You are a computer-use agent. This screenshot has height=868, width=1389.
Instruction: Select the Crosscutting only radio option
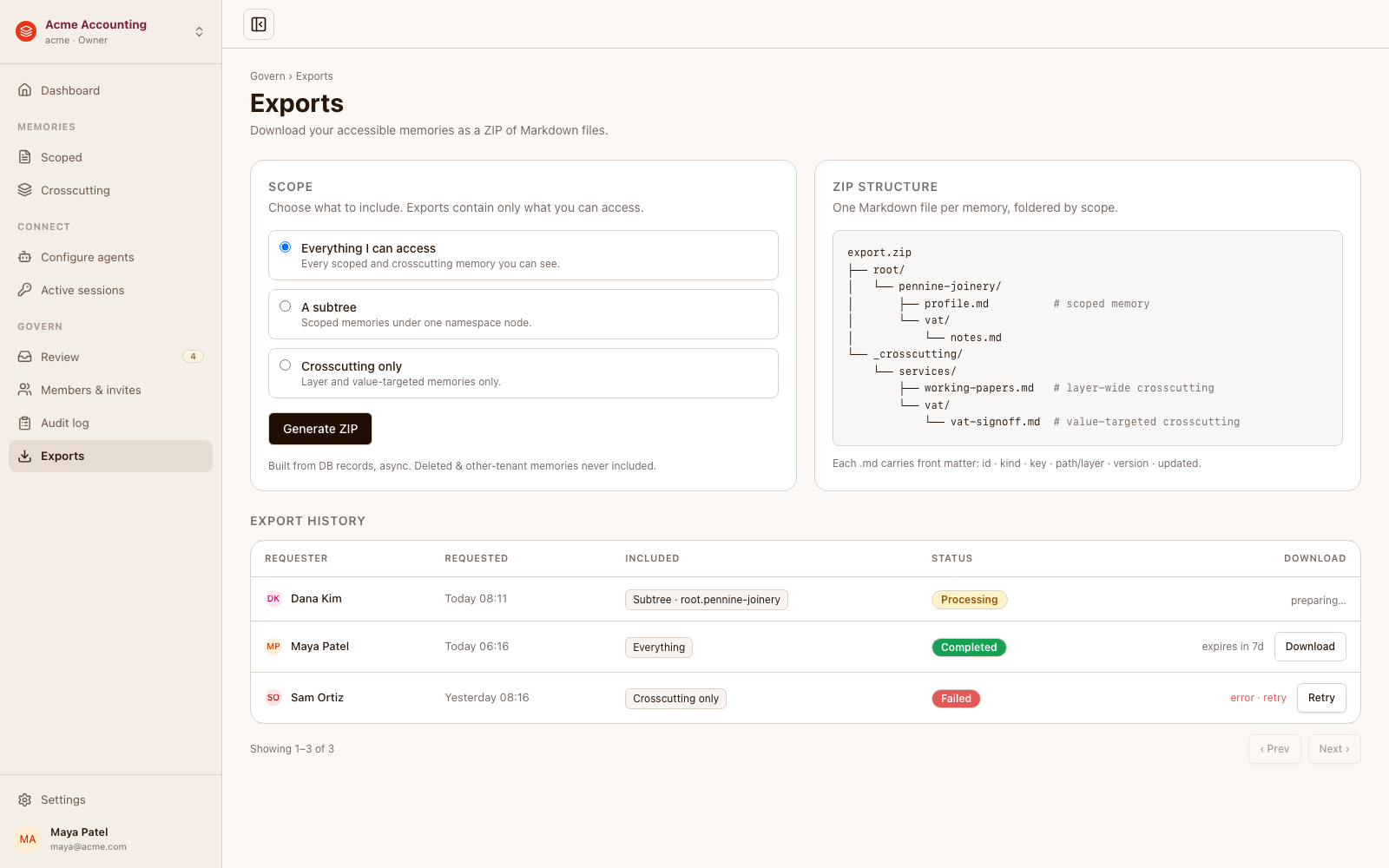[x=285, y=365]
